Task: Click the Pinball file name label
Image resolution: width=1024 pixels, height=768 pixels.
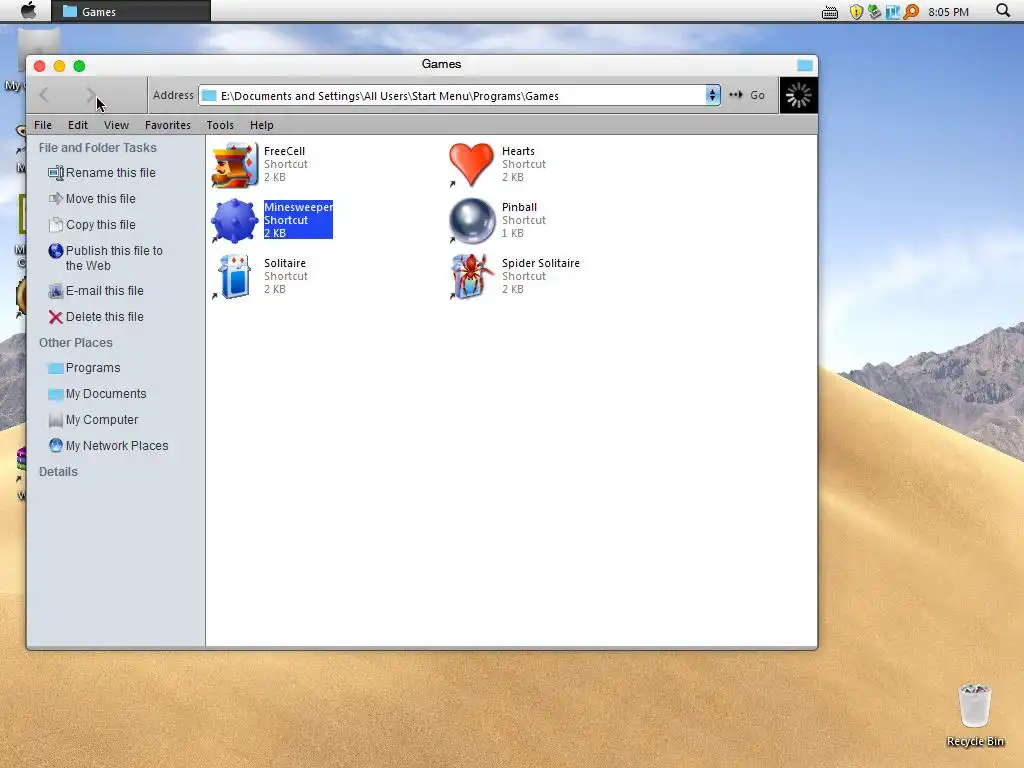Action: pyautogui.click(x=519, y=207)
